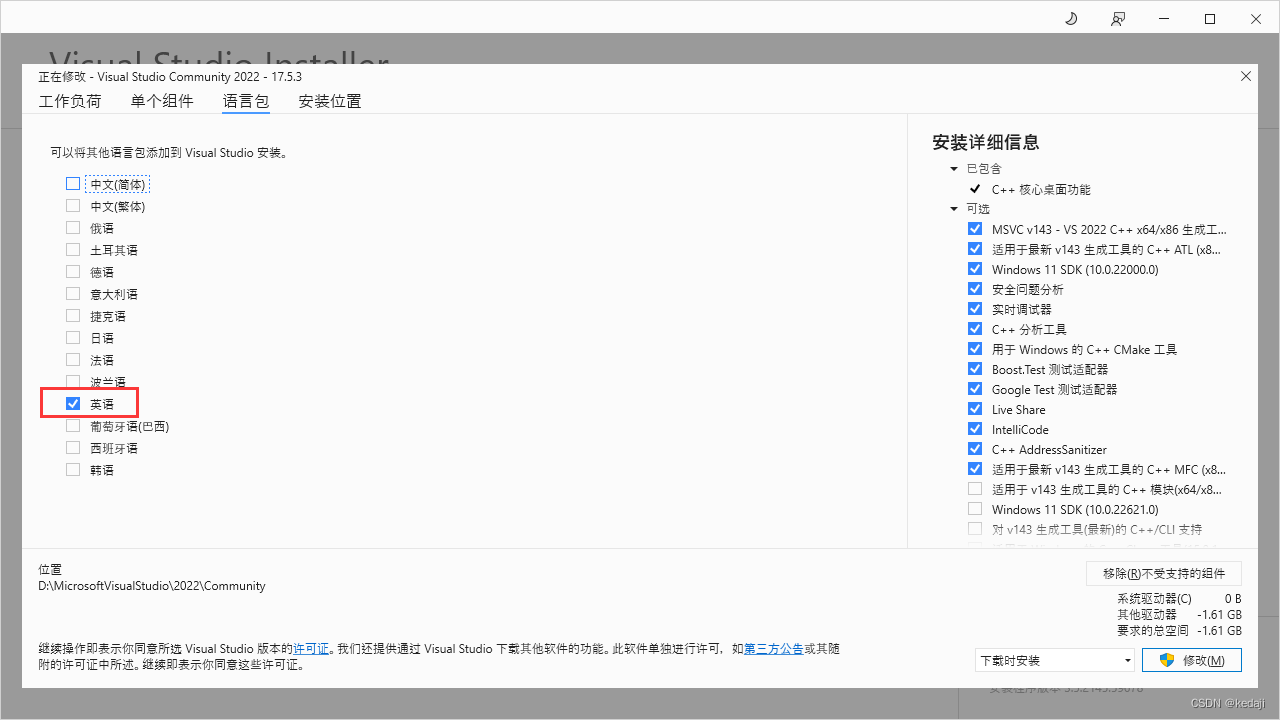Open the 第三方公告 link
The image size is (1280, 720).
click(x=773, y=649)
